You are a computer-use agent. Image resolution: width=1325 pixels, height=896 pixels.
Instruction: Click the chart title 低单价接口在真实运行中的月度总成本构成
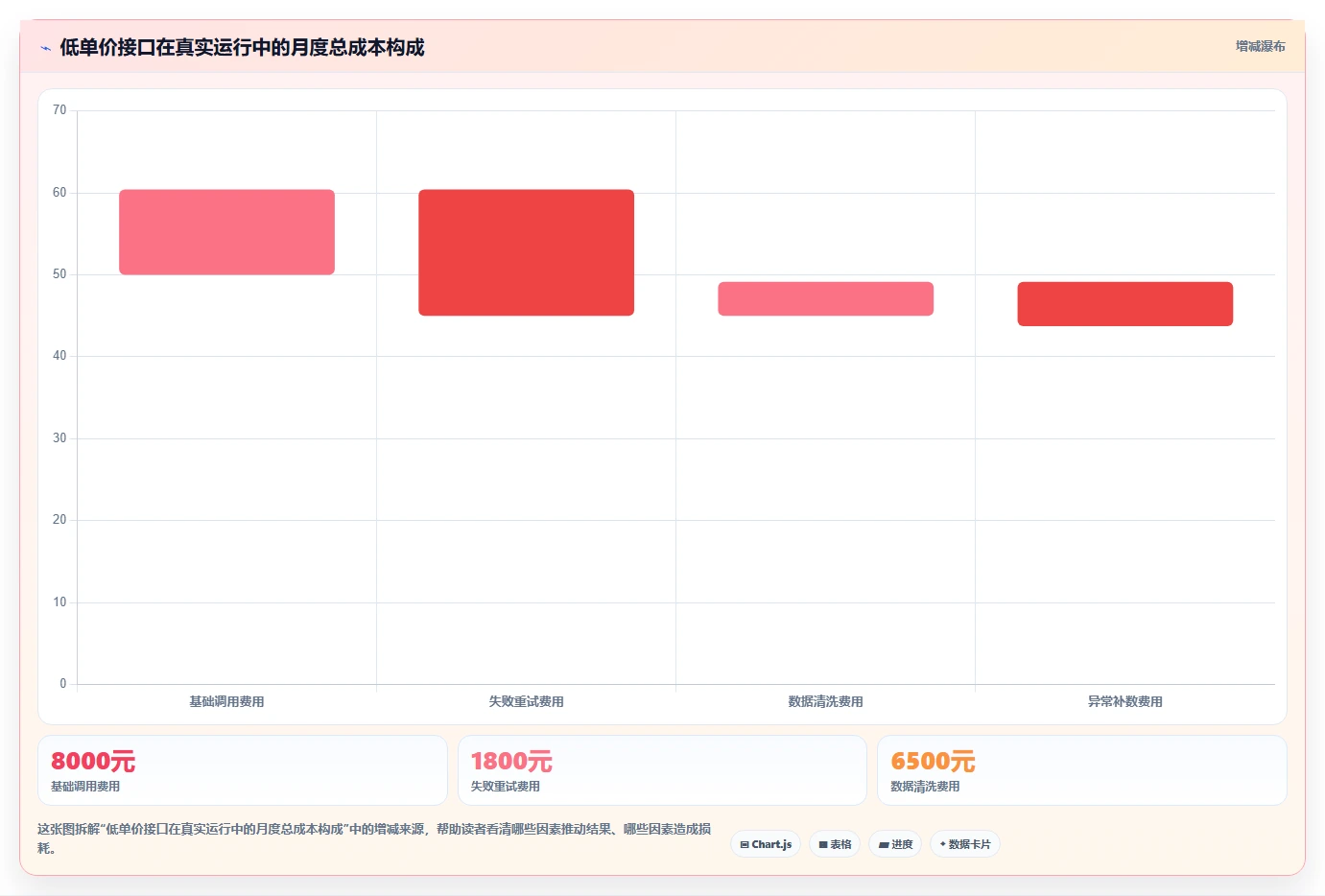click(242, 47)
